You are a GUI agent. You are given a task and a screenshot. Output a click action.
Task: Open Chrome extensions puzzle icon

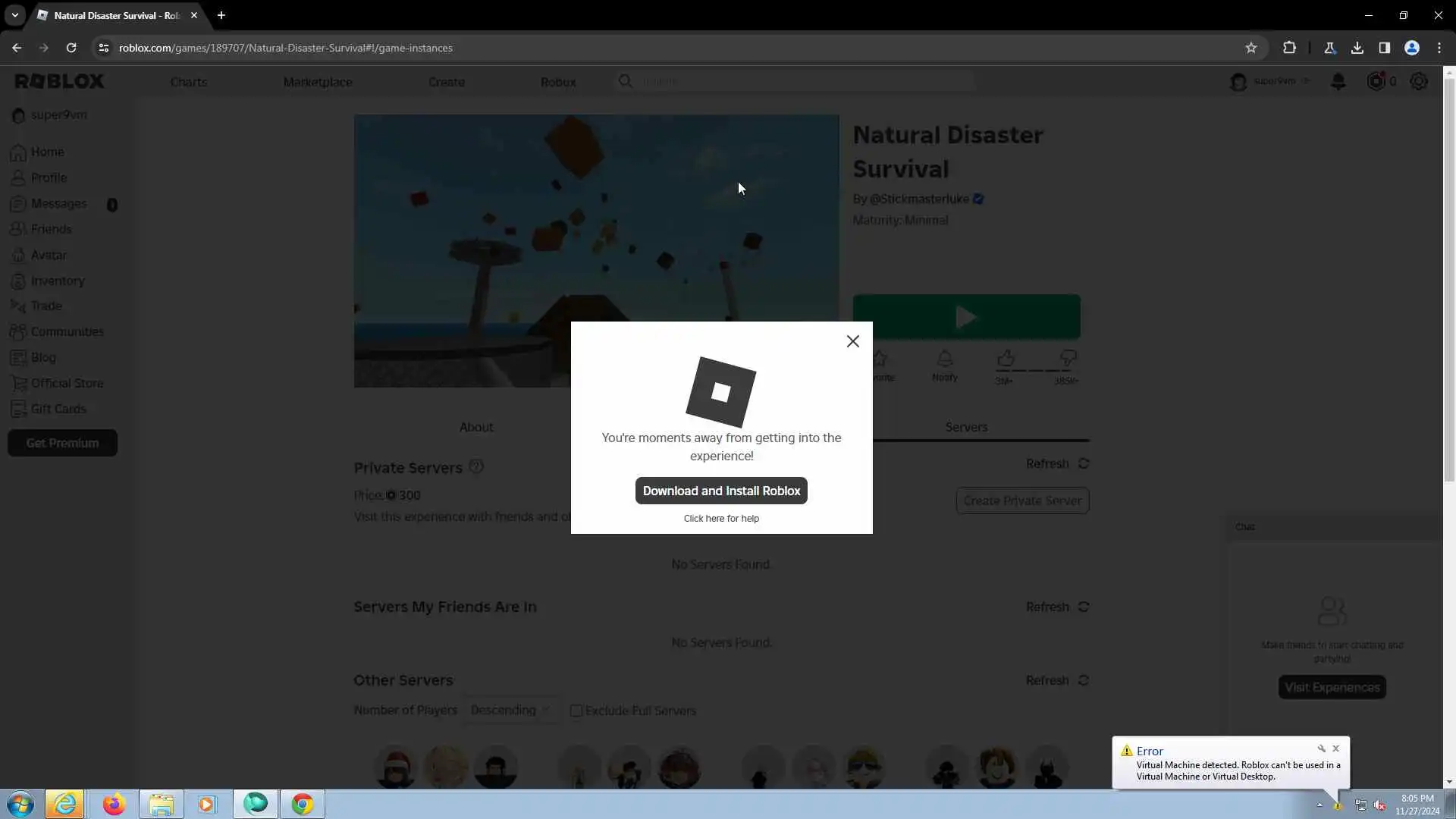coord(1289,48)
